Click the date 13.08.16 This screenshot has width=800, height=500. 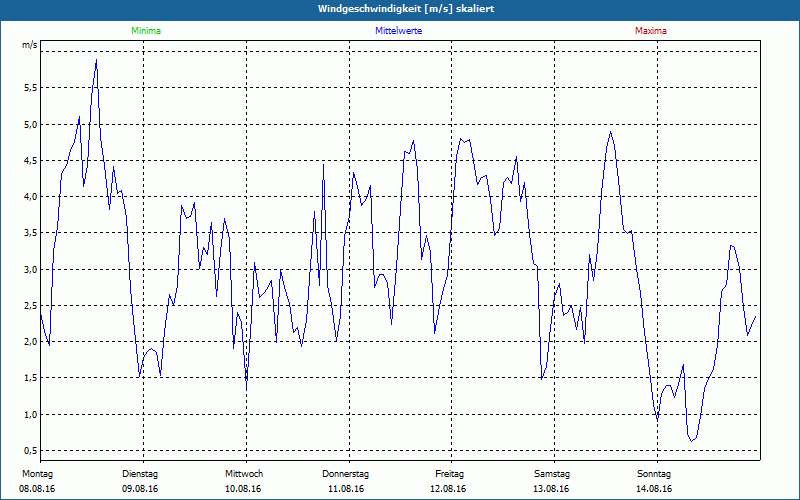pos(551,489)
